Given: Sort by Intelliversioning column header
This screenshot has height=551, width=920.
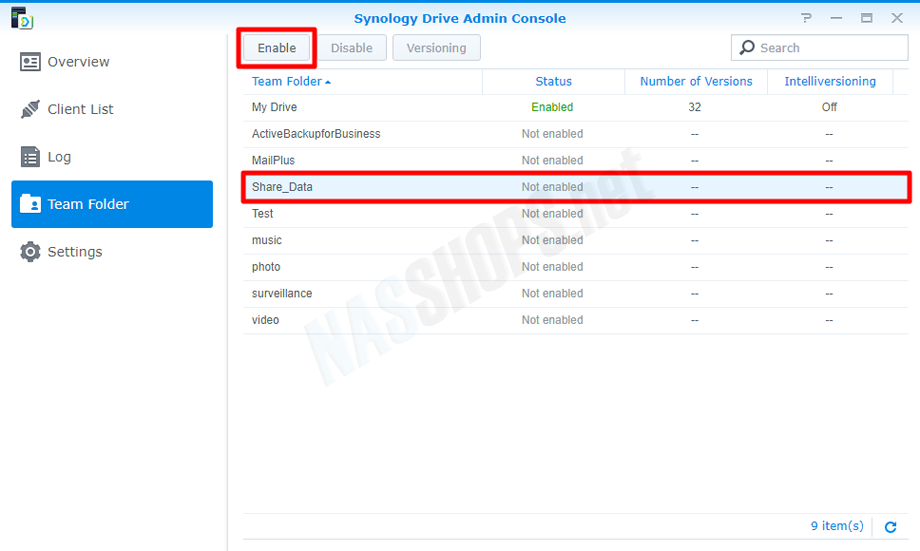Looking at the screenshot, I should tap(830, 82).
